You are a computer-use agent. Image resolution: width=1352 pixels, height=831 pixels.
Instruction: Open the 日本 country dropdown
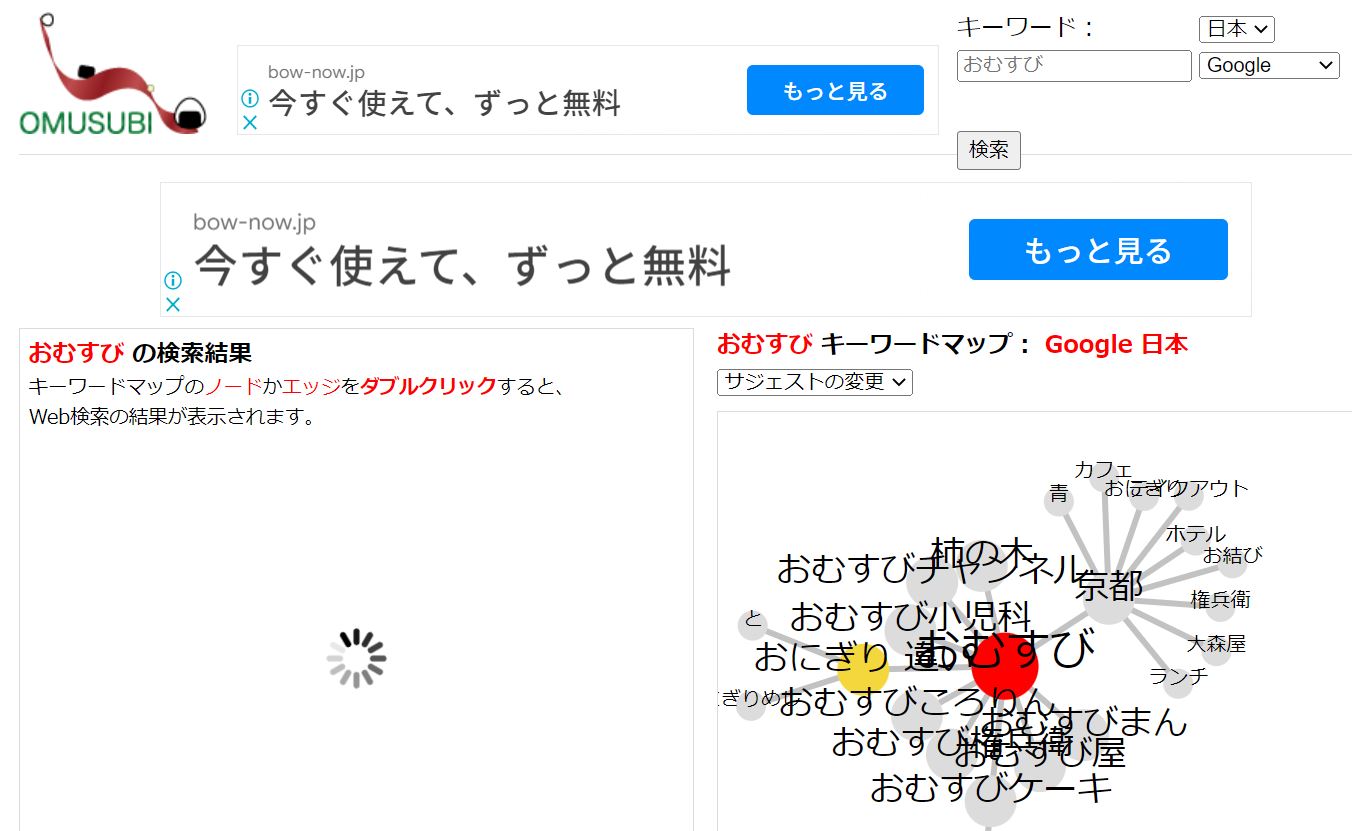[x=1237, y=29]
